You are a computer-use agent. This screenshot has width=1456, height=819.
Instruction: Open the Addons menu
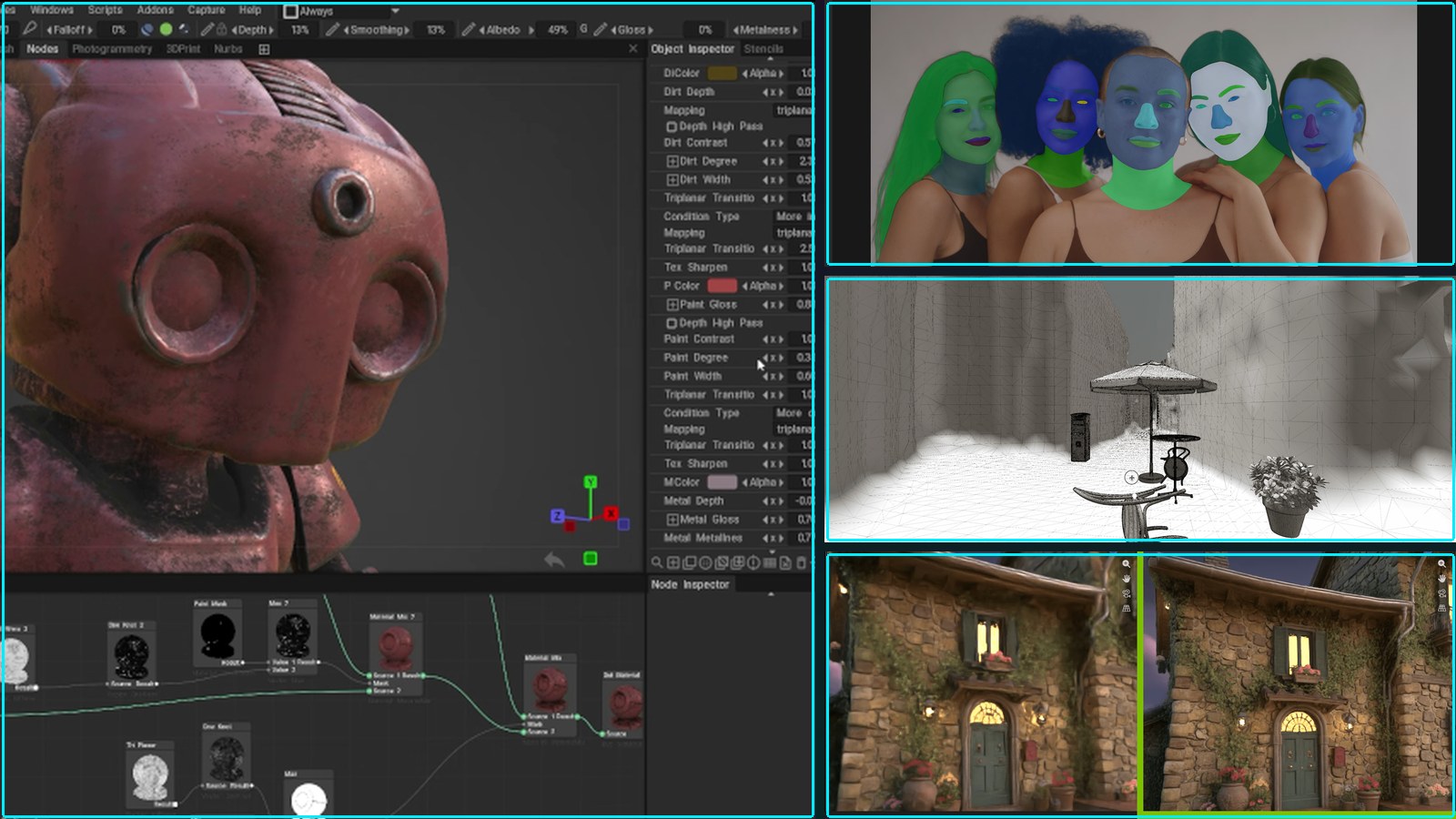[x=155, y=10]
